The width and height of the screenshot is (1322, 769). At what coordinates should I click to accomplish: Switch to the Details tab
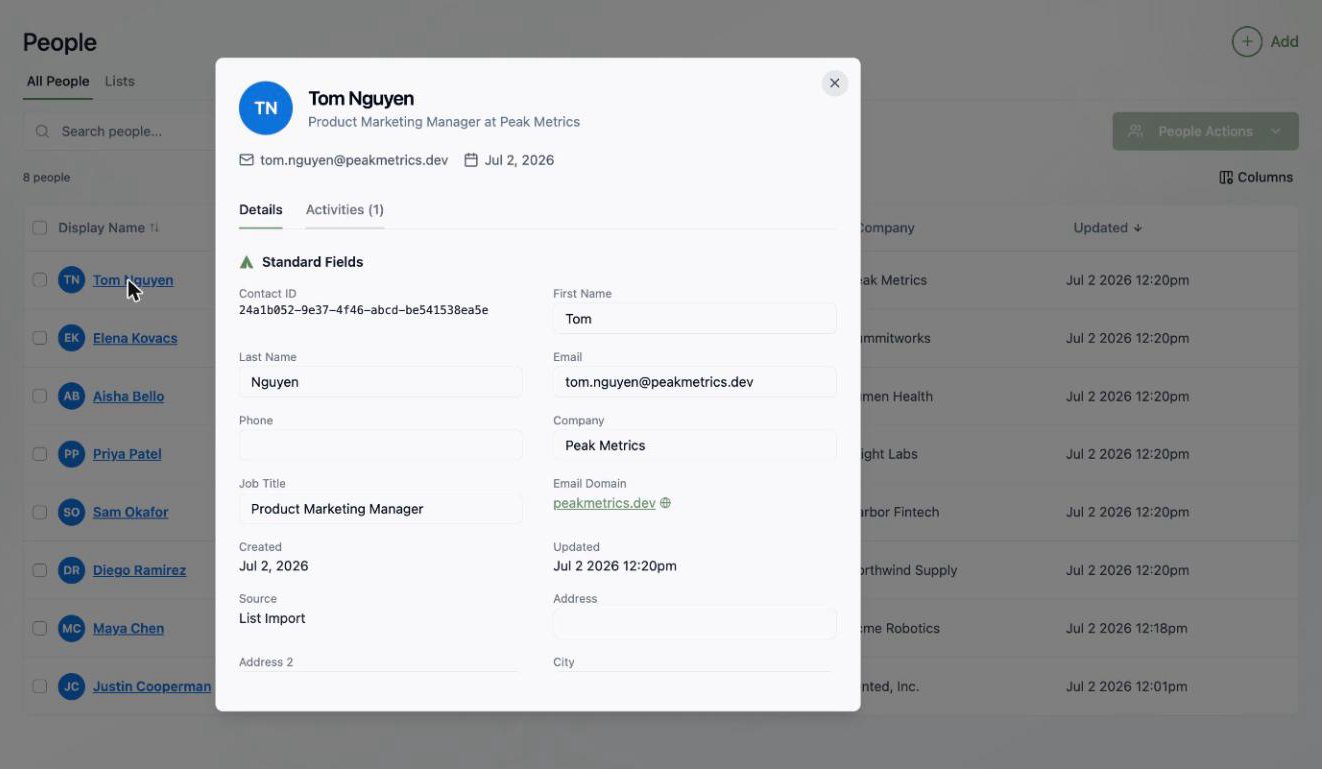[260, 210]
